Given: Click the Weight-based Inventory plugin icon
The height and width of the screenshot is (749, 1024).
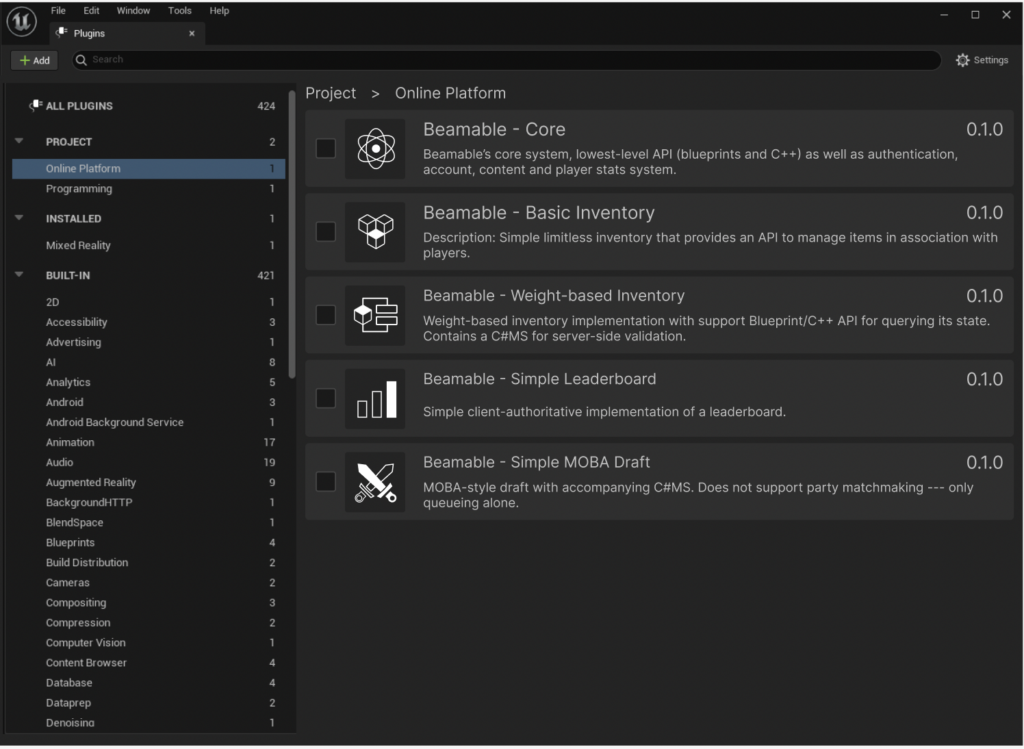Looking at the screenshot, I should [375, 315].
